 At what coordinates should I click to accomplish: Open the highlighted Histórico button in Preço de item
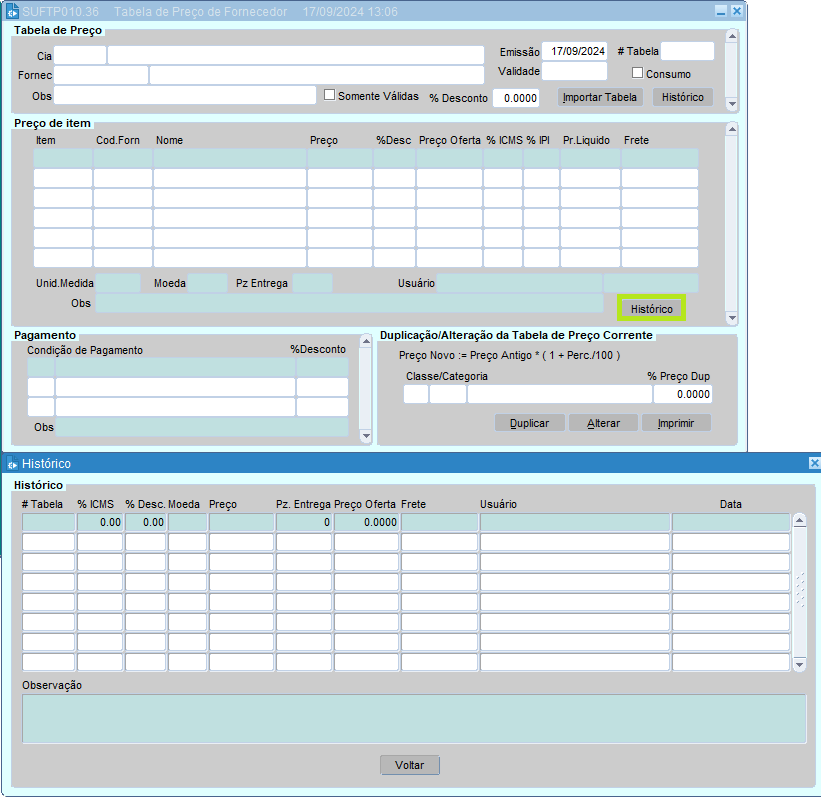coord(651,309)
